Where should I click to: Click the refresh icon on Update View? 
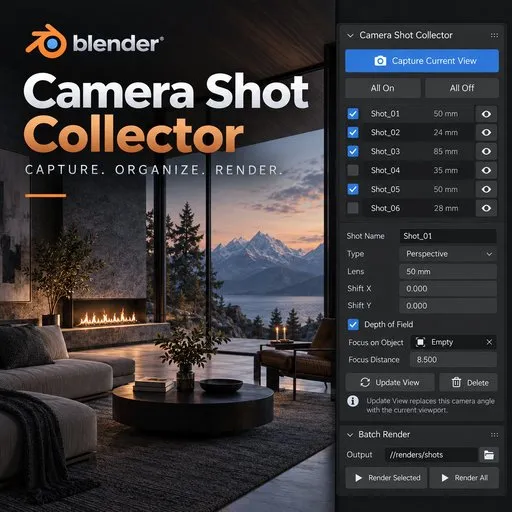coord(365,382)
